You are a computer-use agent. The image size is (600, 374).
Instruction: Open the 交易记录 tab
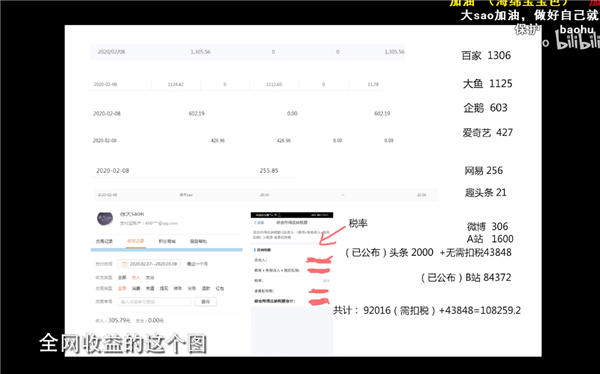104,242
